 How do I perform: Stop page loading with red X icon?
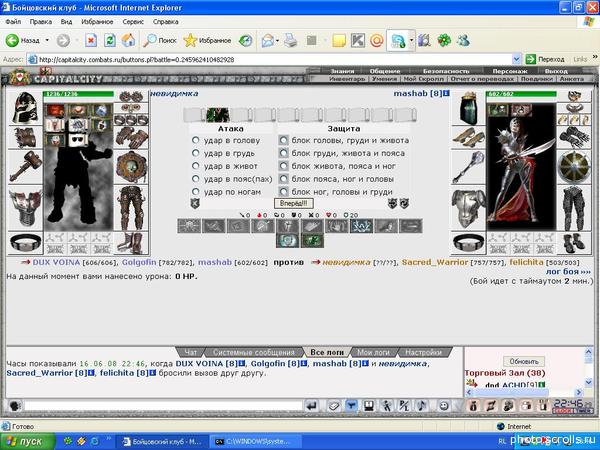(91, 40)
